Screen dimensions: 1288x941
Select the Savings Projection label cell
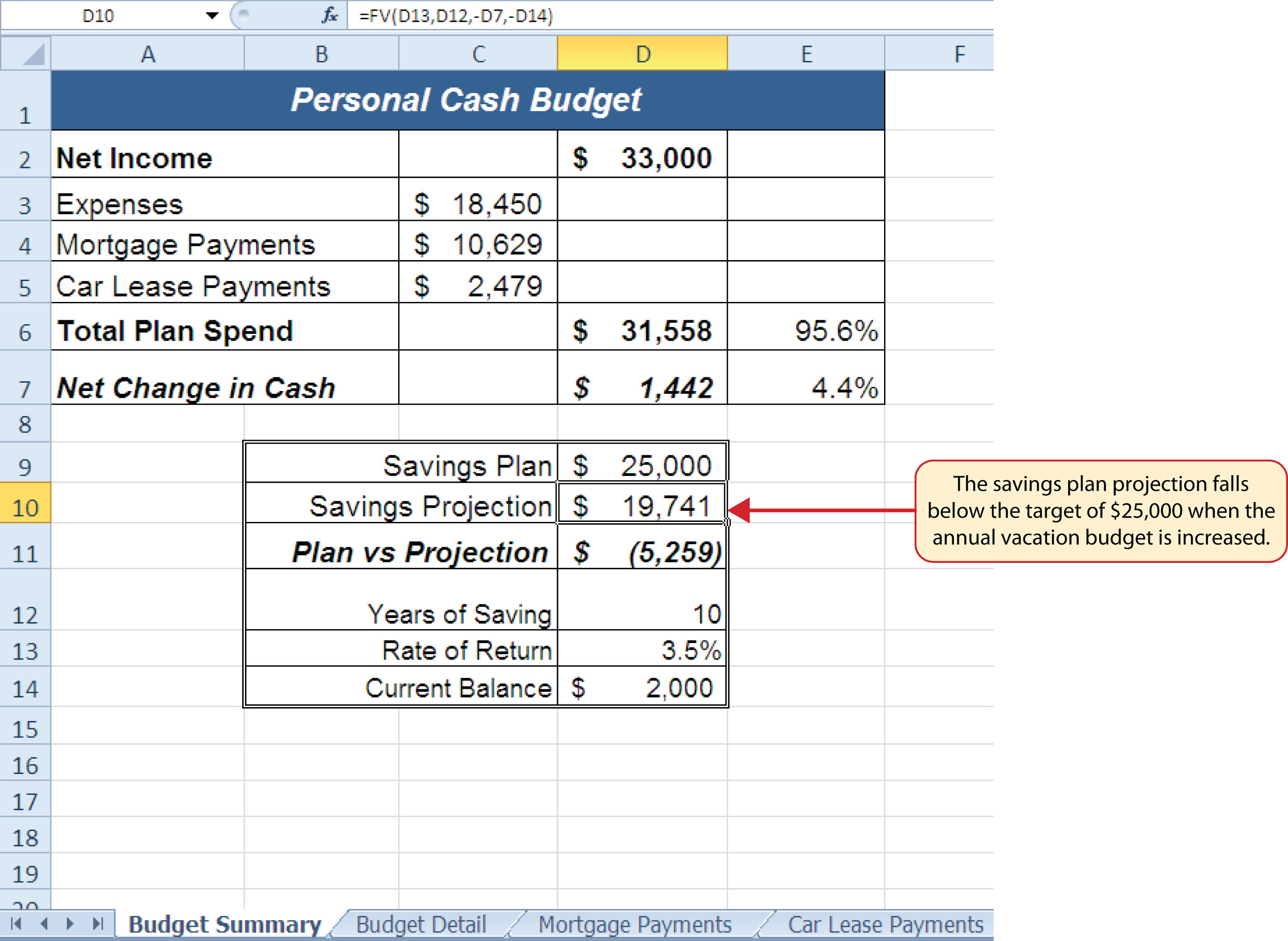pyautogui.click(x=401, y=502)
